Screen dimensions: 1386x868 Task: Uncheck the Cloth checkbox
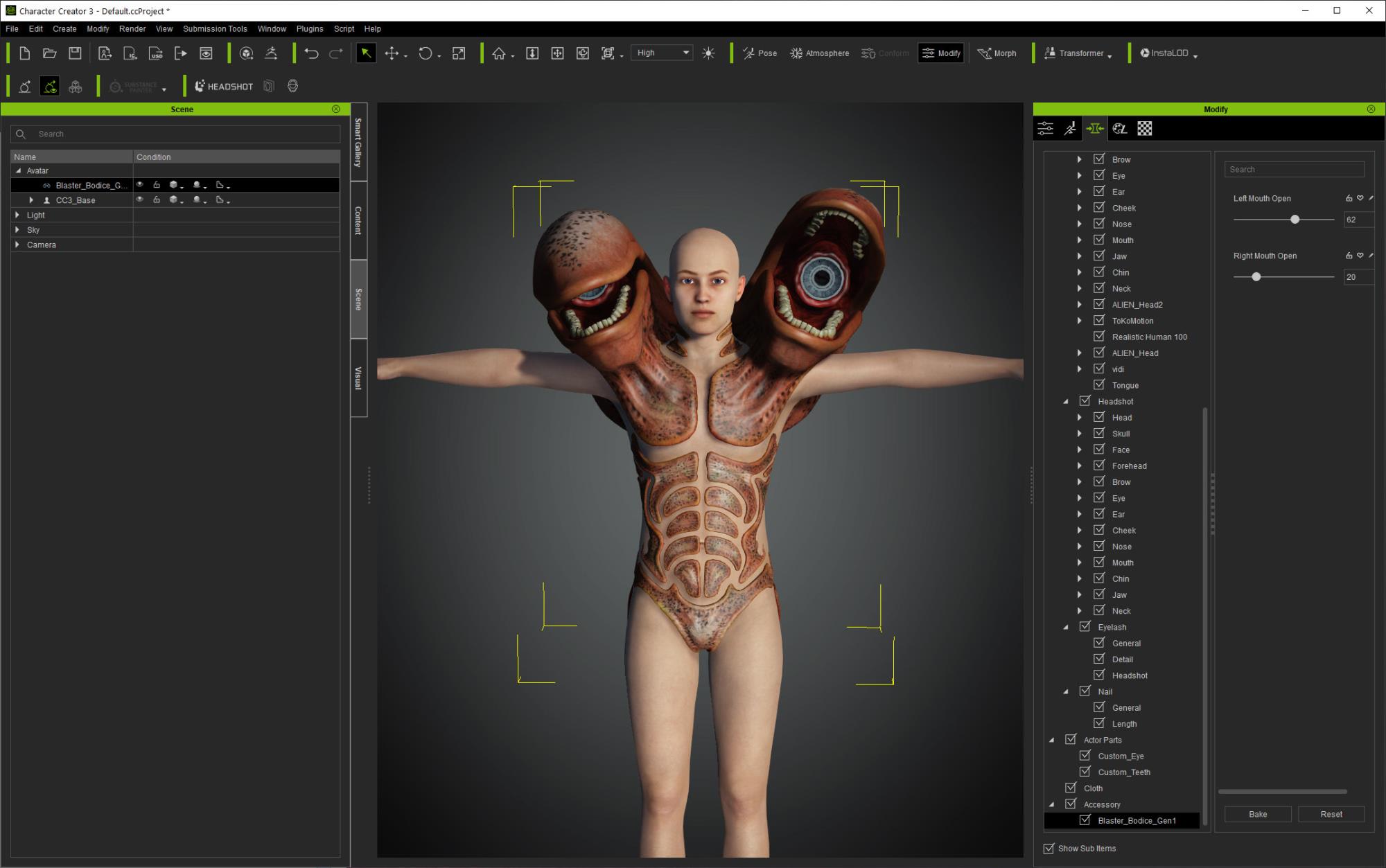coord(1071,788)
